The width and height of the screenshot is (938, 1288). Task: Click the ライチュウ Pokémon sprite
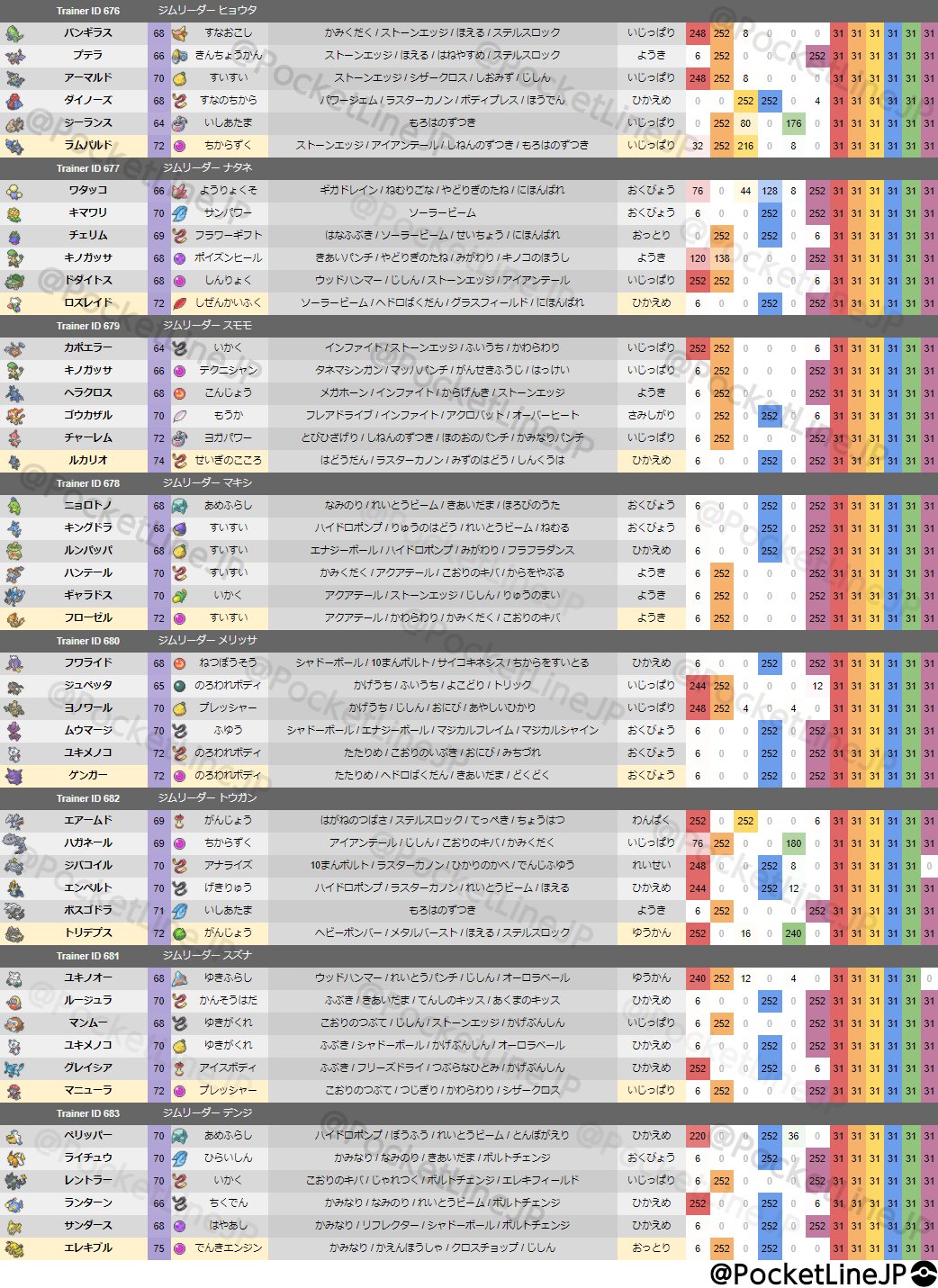pyautogui.click(x=14, y=1158)
